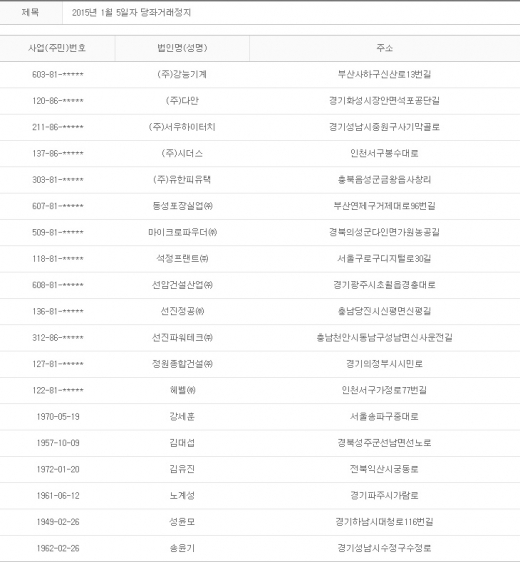Click address 충북음성군금왕읍사창리
520x562 pixels.
385,180
